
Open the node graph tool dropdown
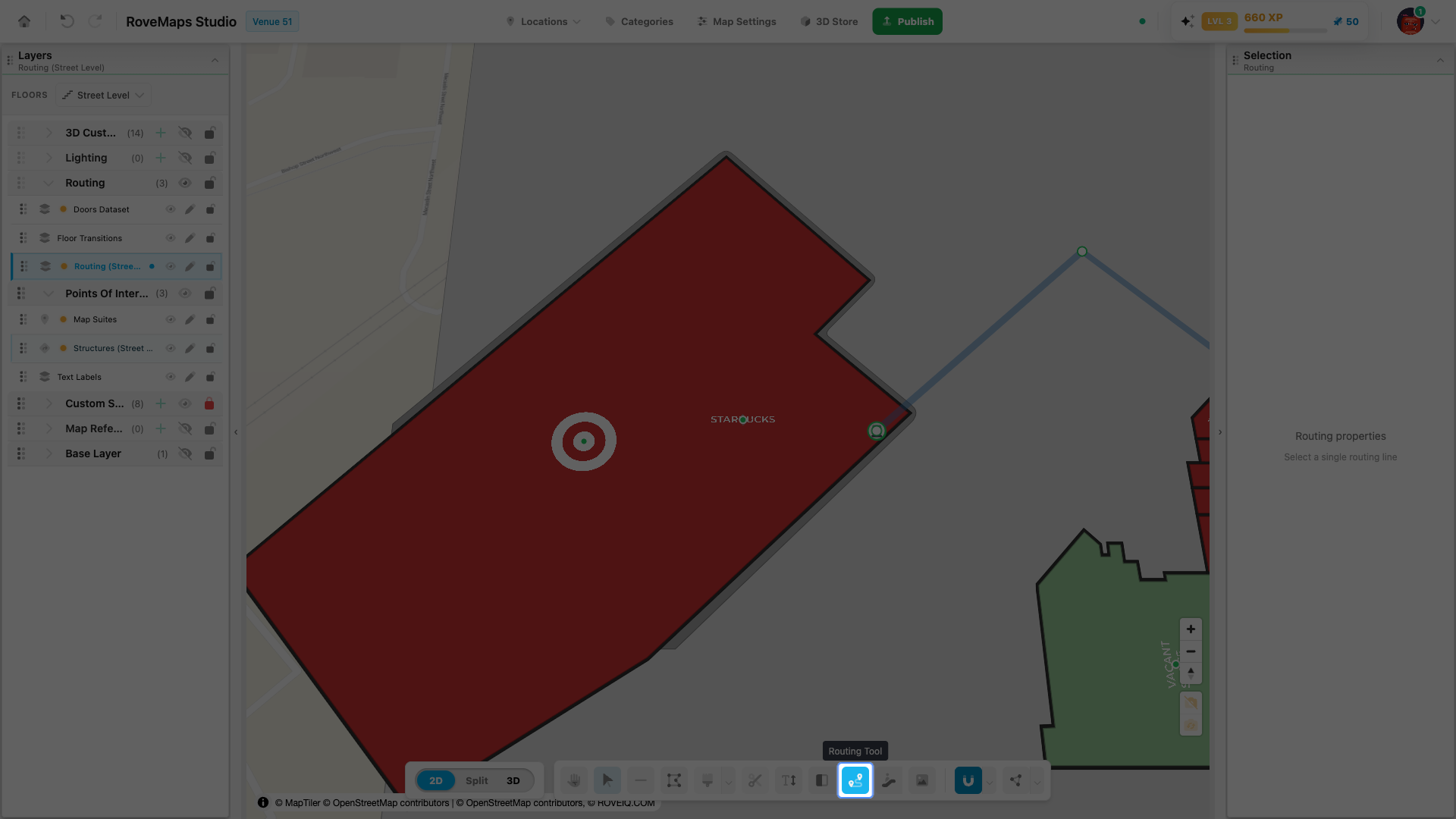tap(1037, 781)
